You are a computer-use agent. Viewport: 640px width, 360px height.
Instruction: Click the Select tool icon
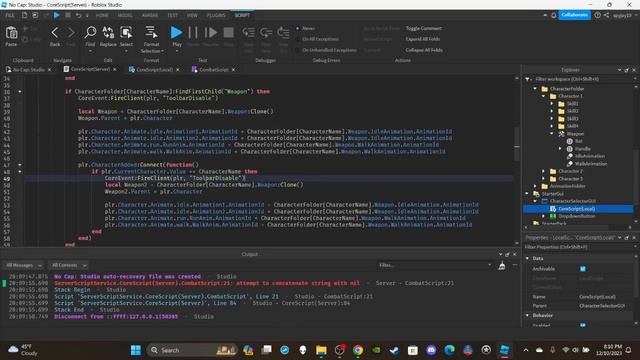point(126,33)
